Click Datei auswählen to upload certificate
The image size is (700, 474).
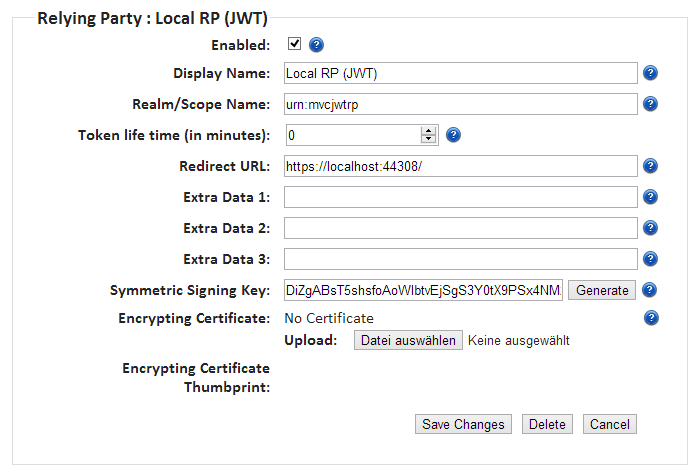[408, 341]
